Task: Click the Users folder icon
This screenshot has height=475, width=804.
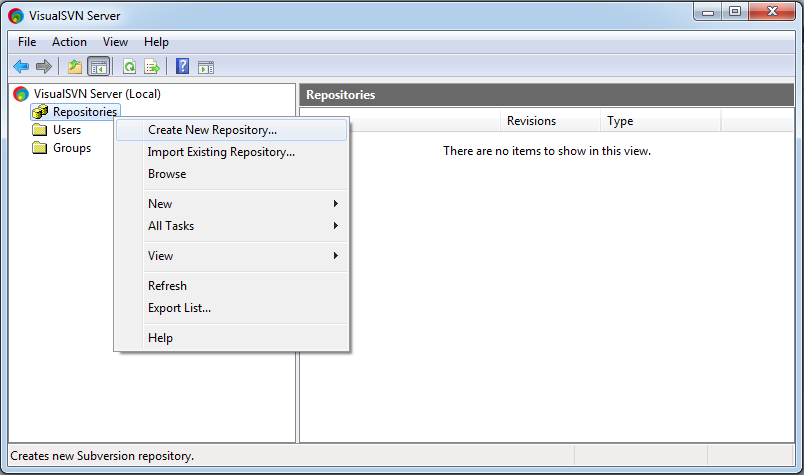Action: pos(39,130)
